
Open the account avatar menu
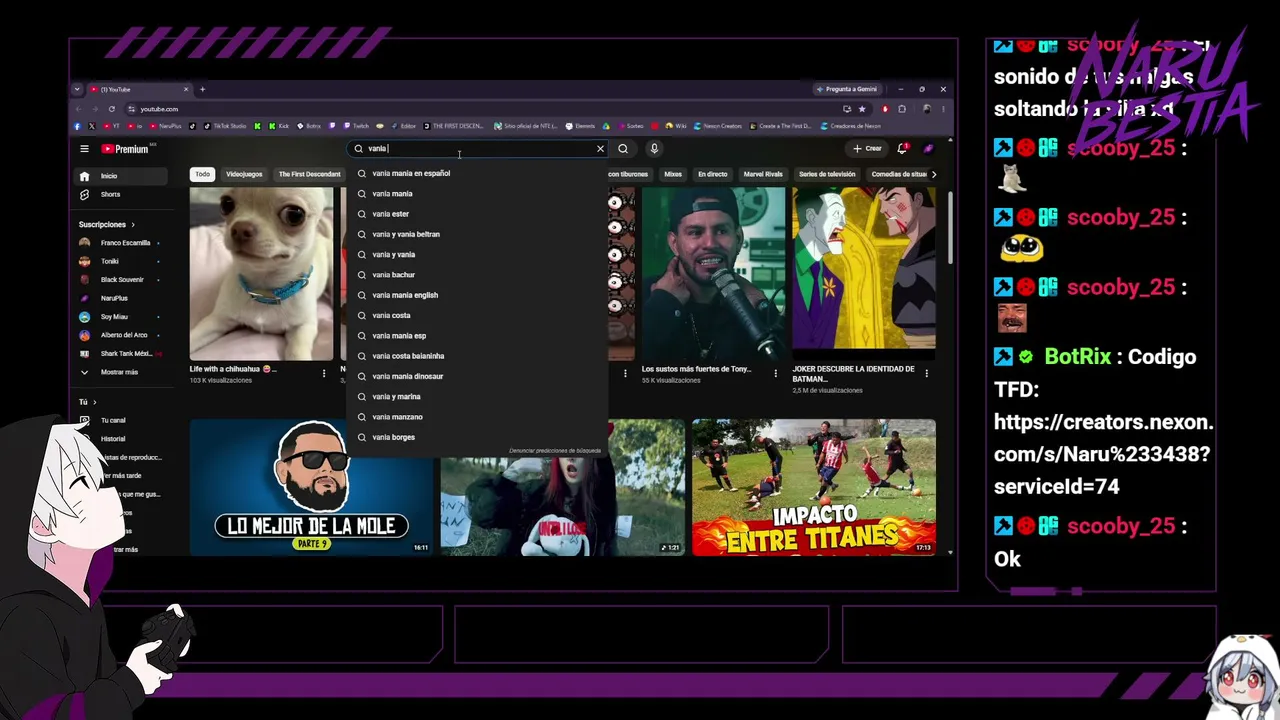(x=928, y=149)
